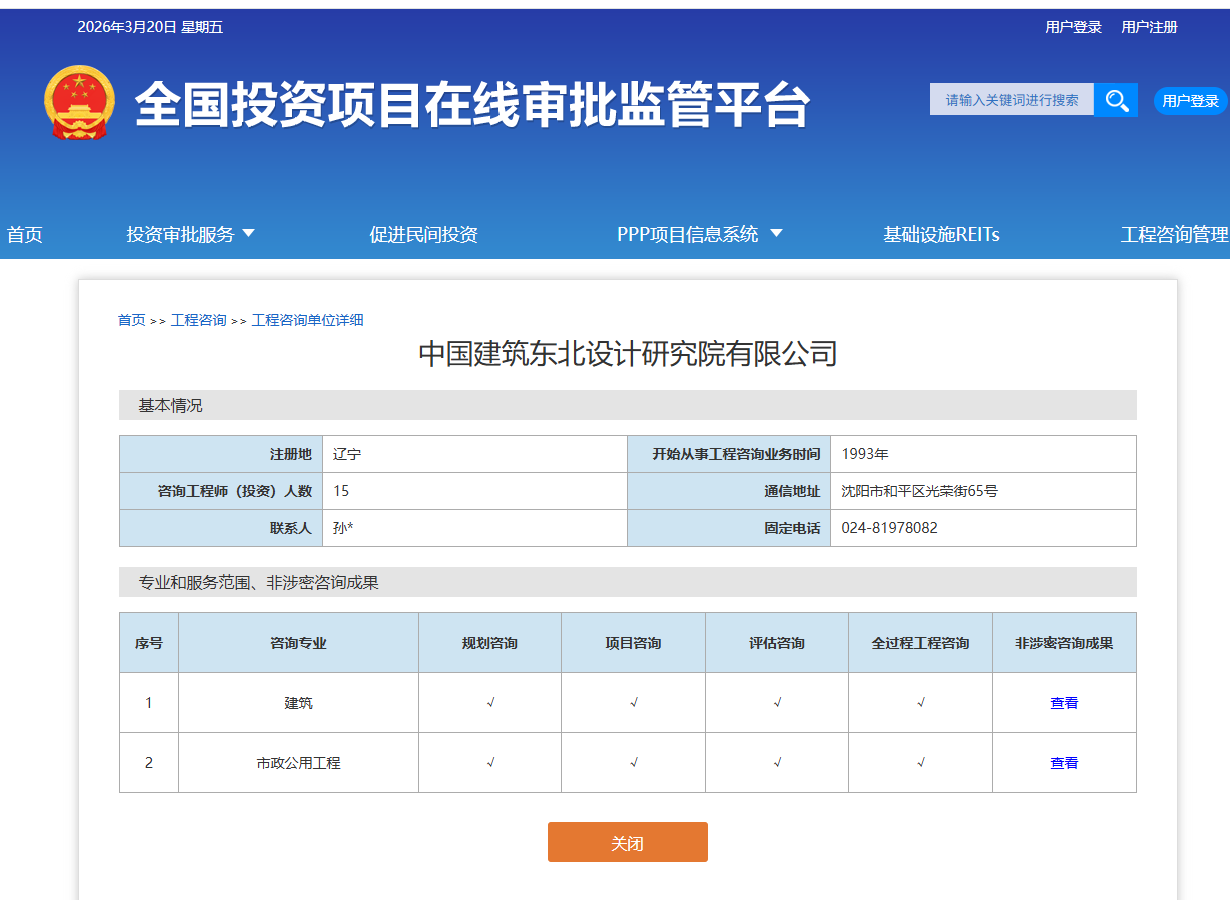The image size is (1230, 900).
Task: Click the company title 中国建筑东北设计研究院有限公司
Action: click(628, 354)
